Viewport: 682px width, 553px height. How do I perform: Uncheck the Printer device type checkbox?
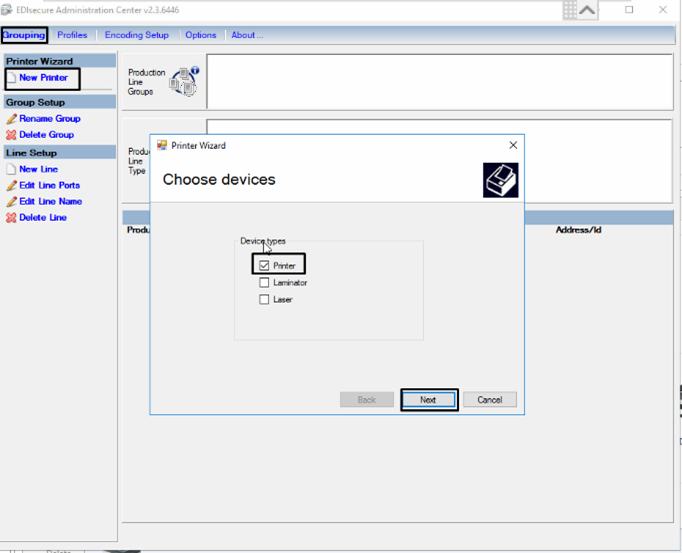264,266
